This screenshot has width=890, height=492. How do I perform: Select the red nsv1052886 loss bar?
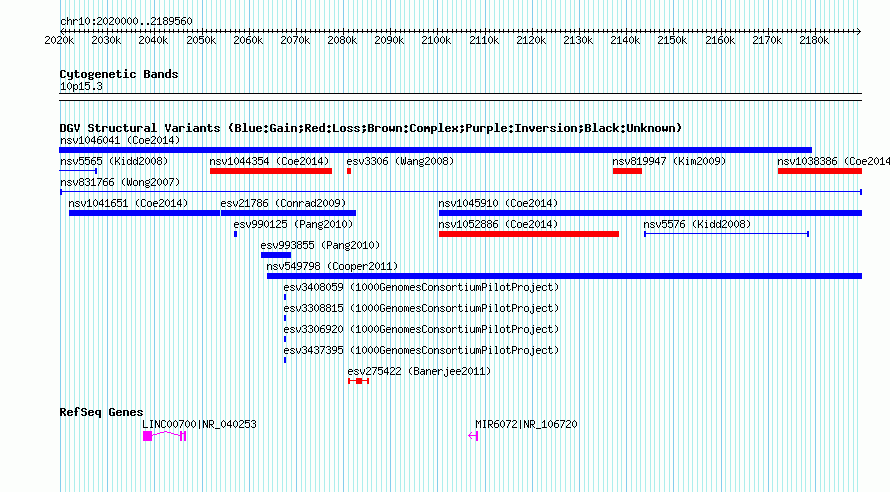(529, 234)
